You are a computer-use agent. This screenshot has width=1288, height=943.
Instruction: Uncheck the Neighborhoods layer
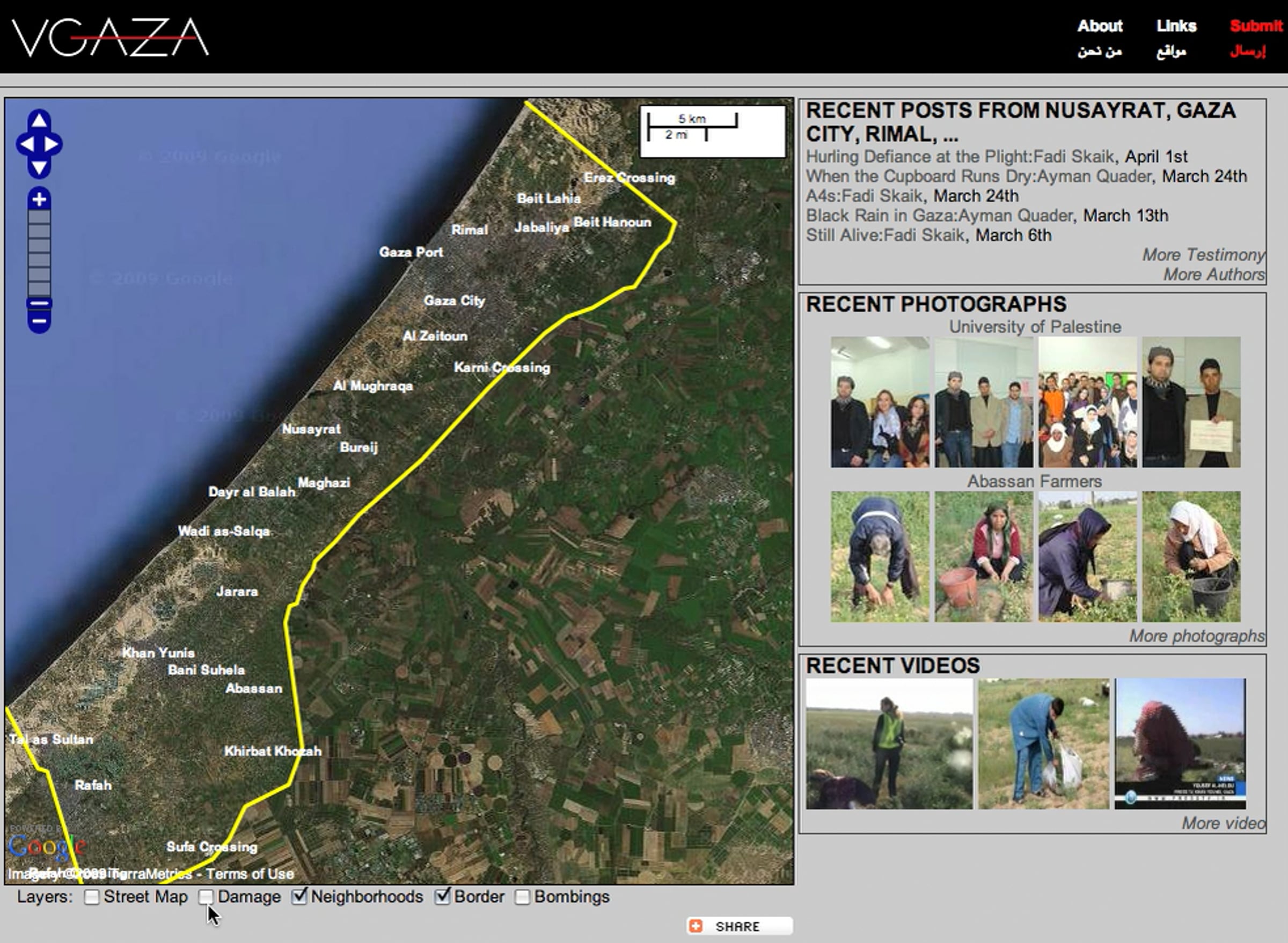[x=299, y=897]
